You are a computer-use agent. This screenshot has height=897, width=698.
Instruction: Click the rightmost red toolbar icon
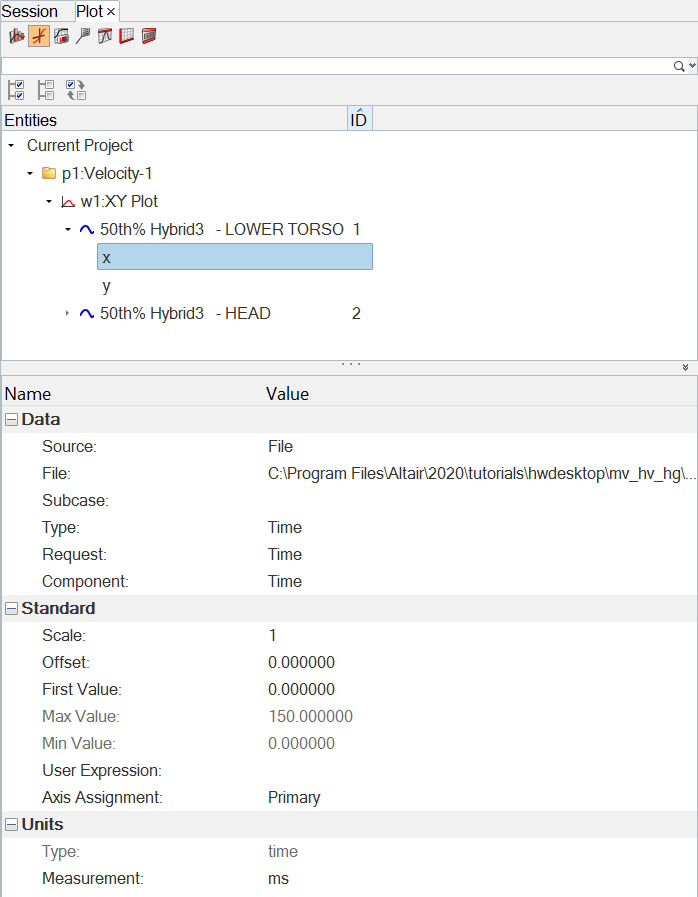tap(149, 37)
